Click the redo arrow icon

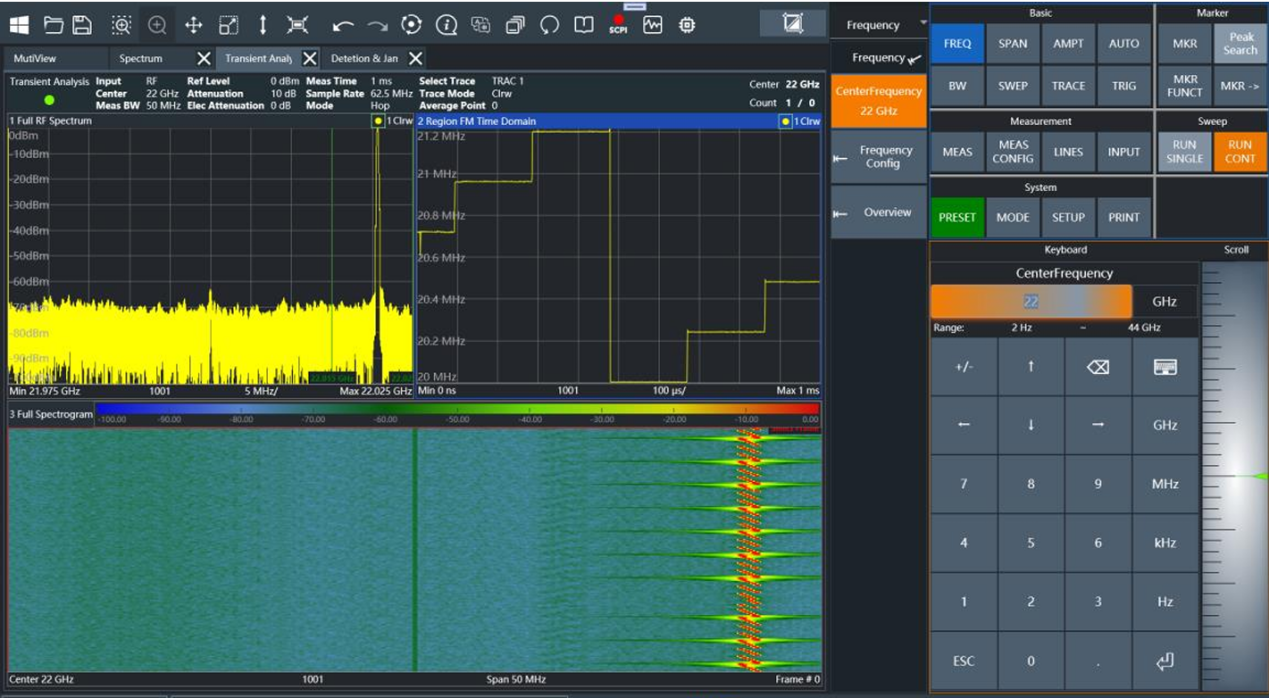(x=377, y=26)
